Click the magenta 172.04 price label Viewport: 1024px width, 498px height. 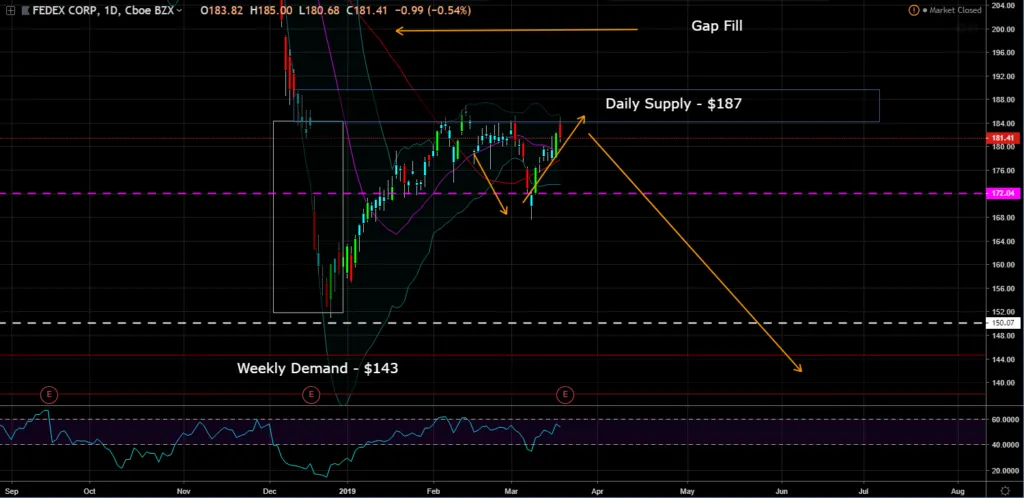coord(1001,193)
